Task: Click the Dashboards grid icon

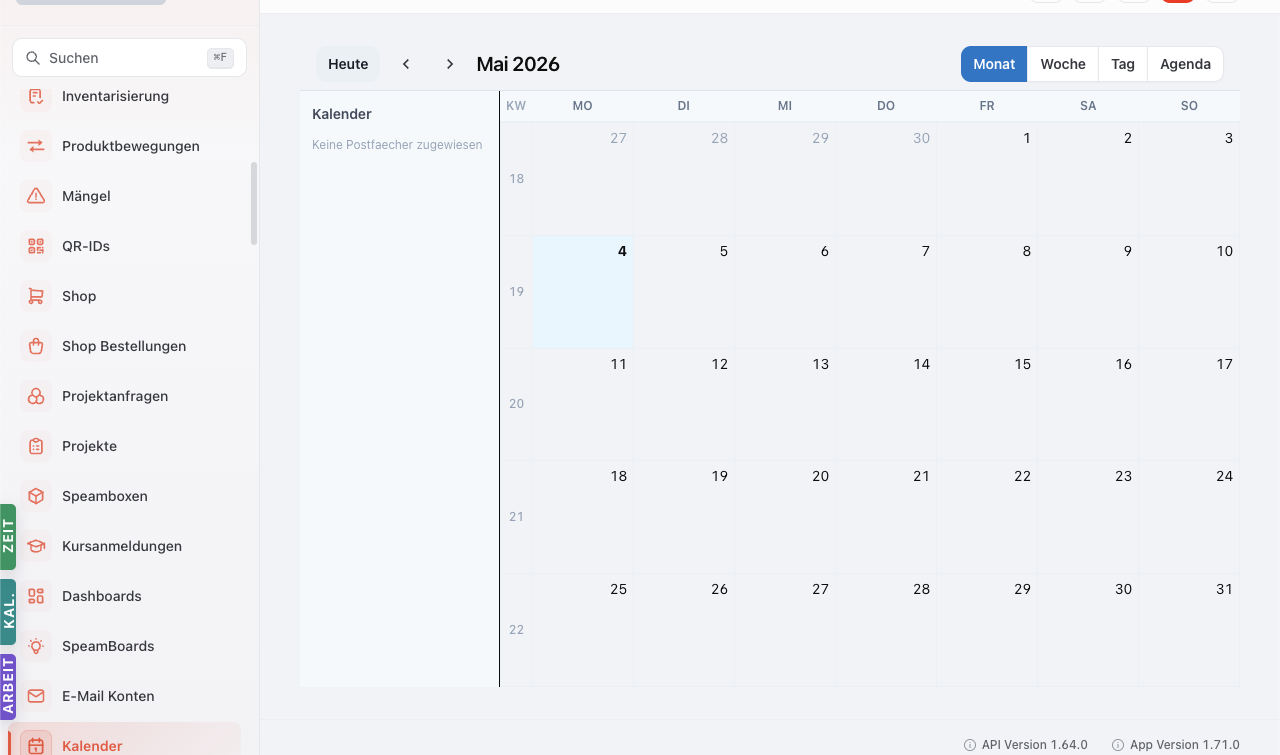Action: (x=36, y=596)
